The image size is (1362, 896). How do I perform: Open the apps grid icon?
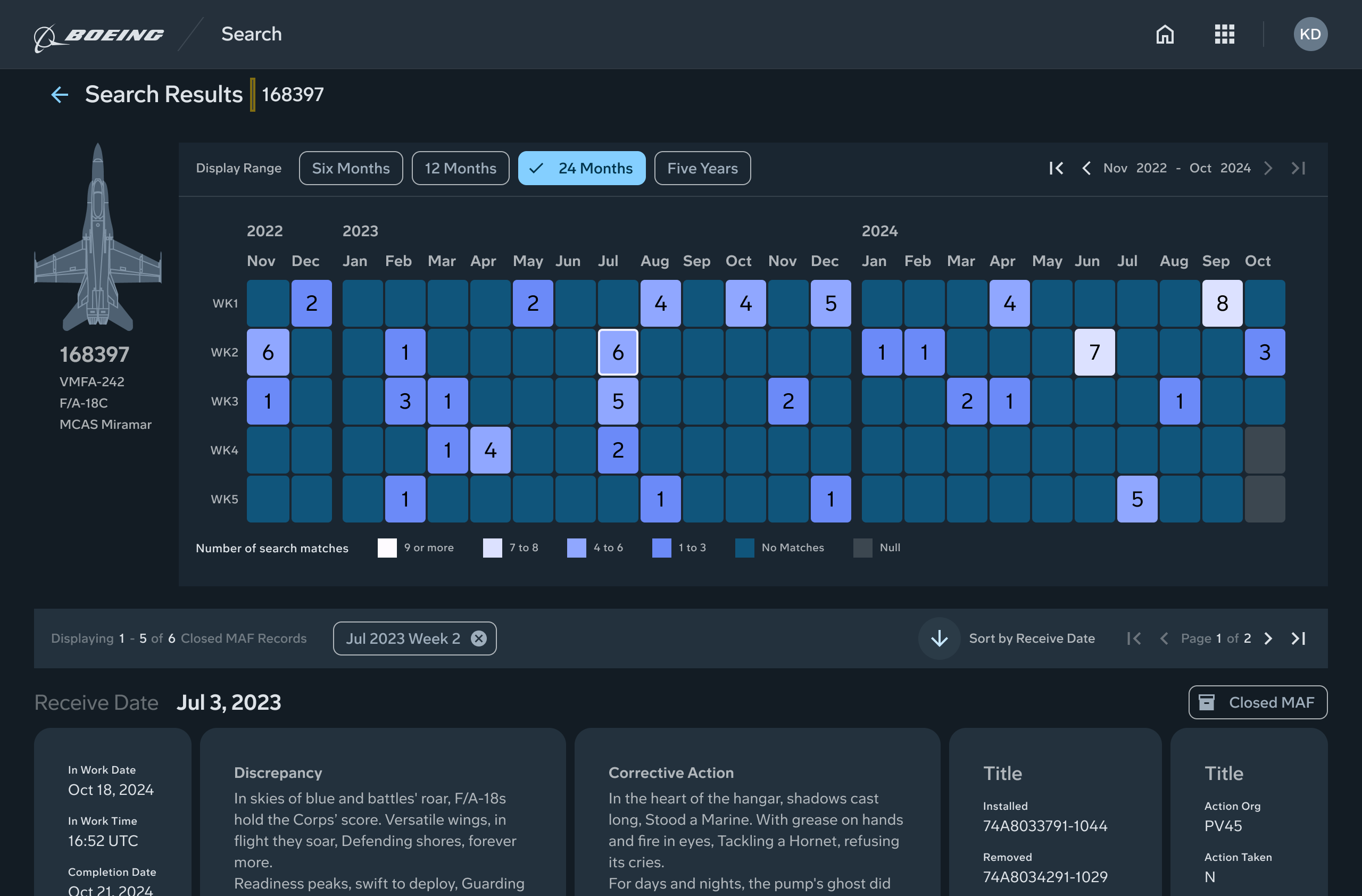pyautogui.click(x=1225, y=35)
